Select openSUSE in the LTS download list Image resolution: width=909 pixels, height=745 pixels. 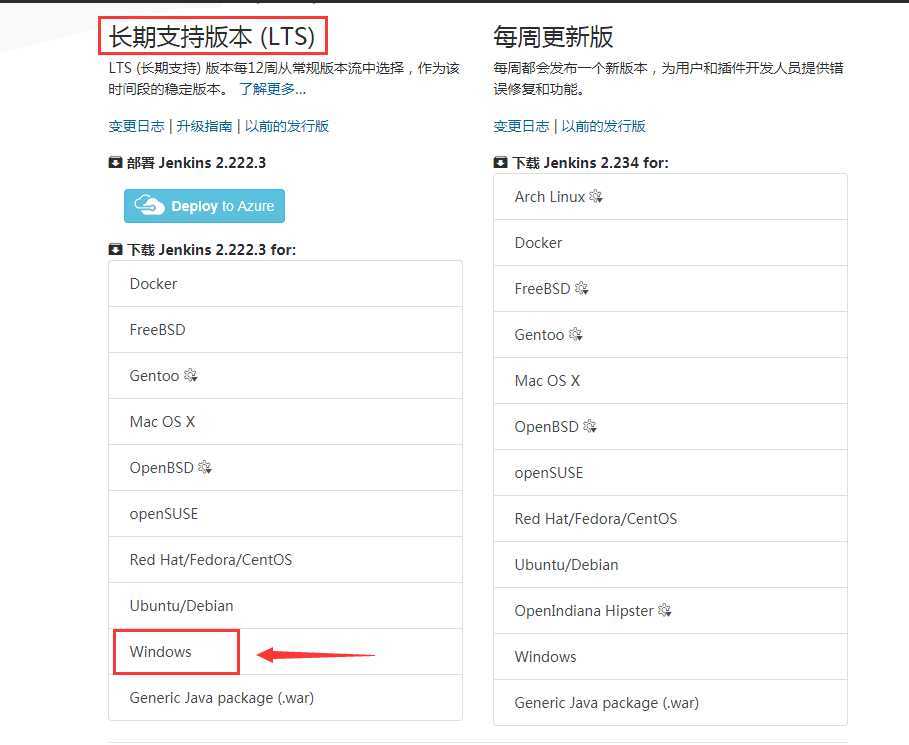(285, 514)
